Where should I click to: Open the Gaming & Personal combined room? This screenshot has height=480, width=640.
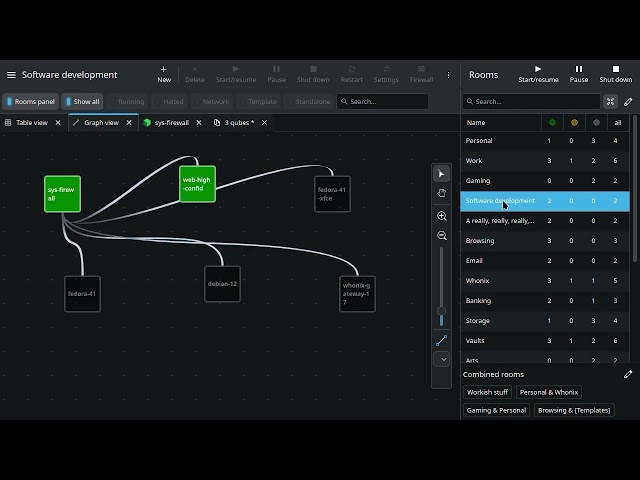496,410
